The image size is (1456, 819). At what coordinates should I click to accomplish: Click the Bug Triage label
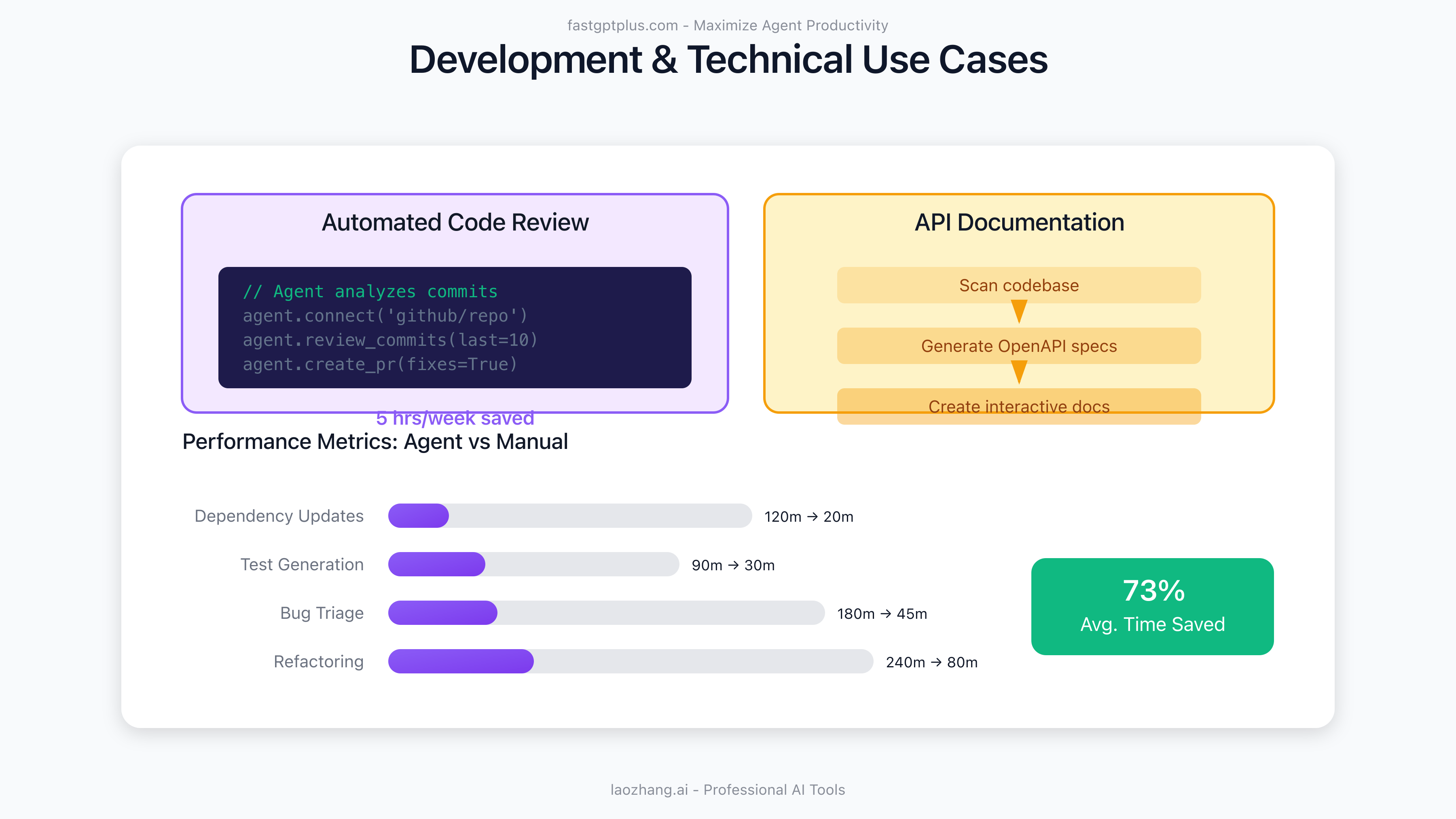click(x=322, y=613)
